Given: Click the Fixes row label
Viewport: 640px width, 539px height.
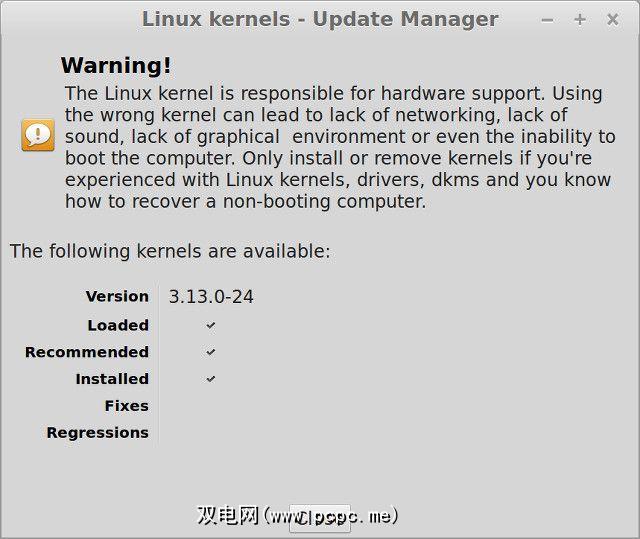Looking at the screenshot, I should point(126,406).
